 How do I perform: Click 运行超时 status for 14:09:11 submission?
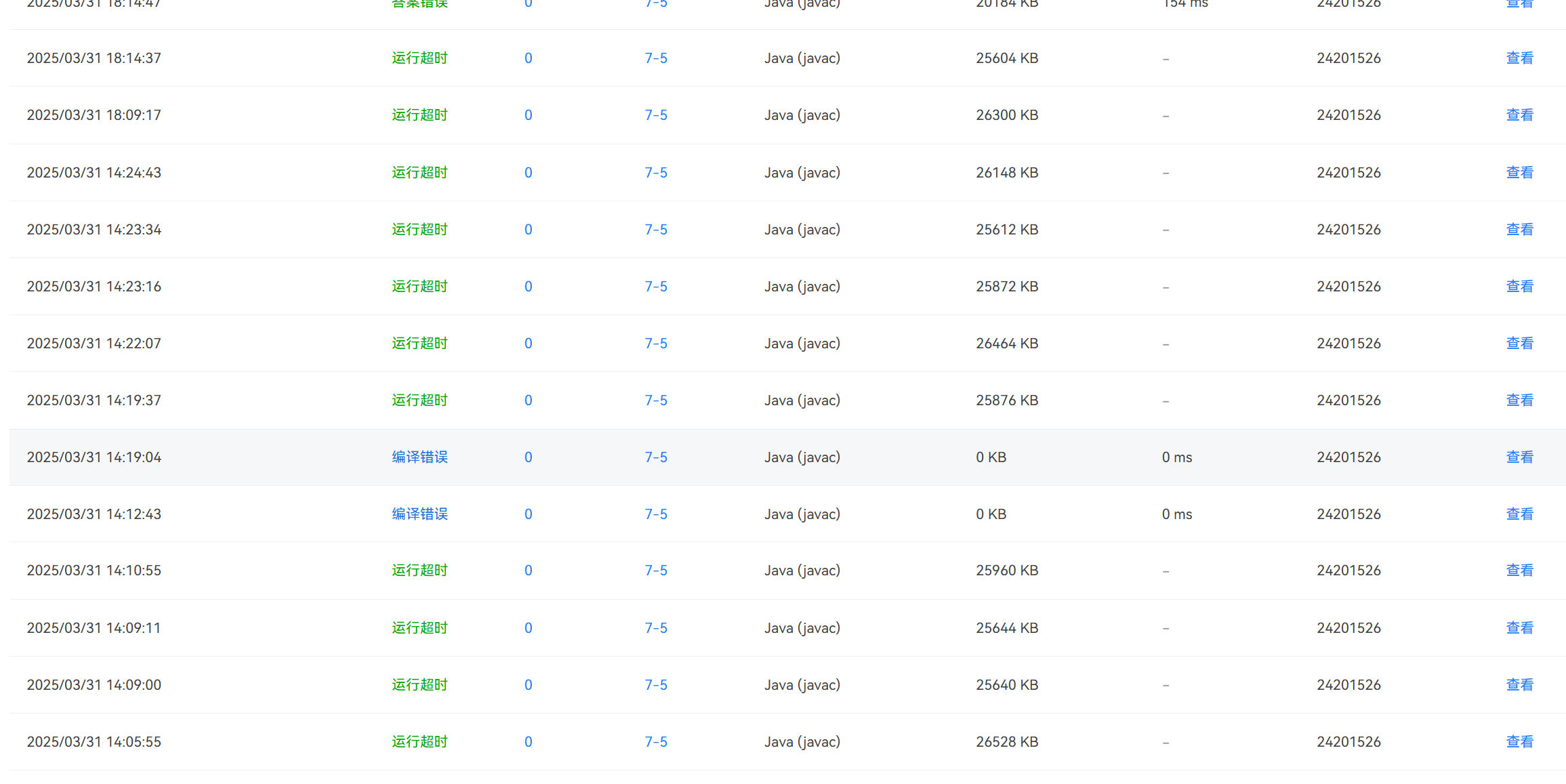419,628
